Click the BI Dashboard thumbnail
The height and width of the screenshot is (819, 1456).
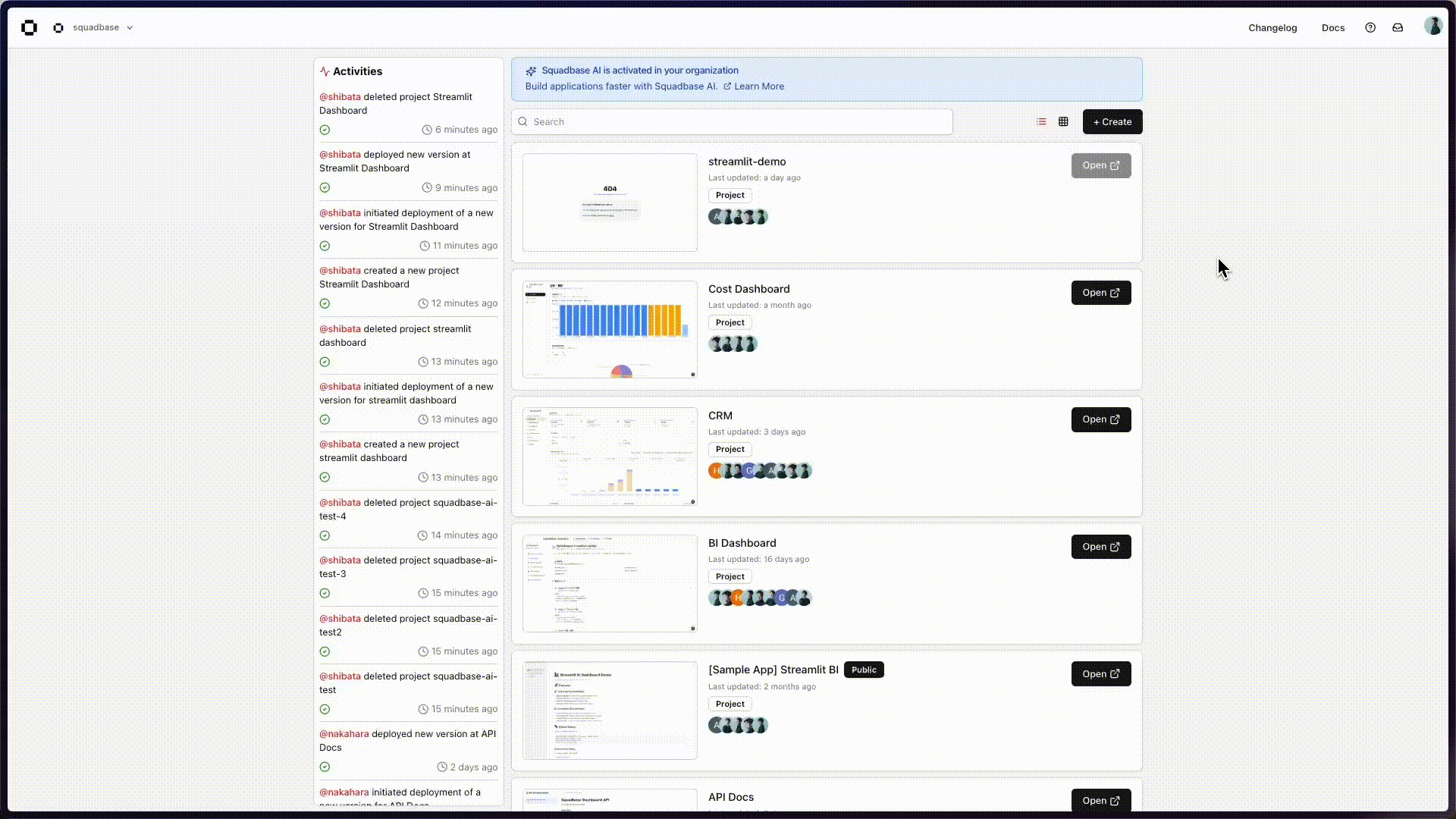tap(610, 584)
